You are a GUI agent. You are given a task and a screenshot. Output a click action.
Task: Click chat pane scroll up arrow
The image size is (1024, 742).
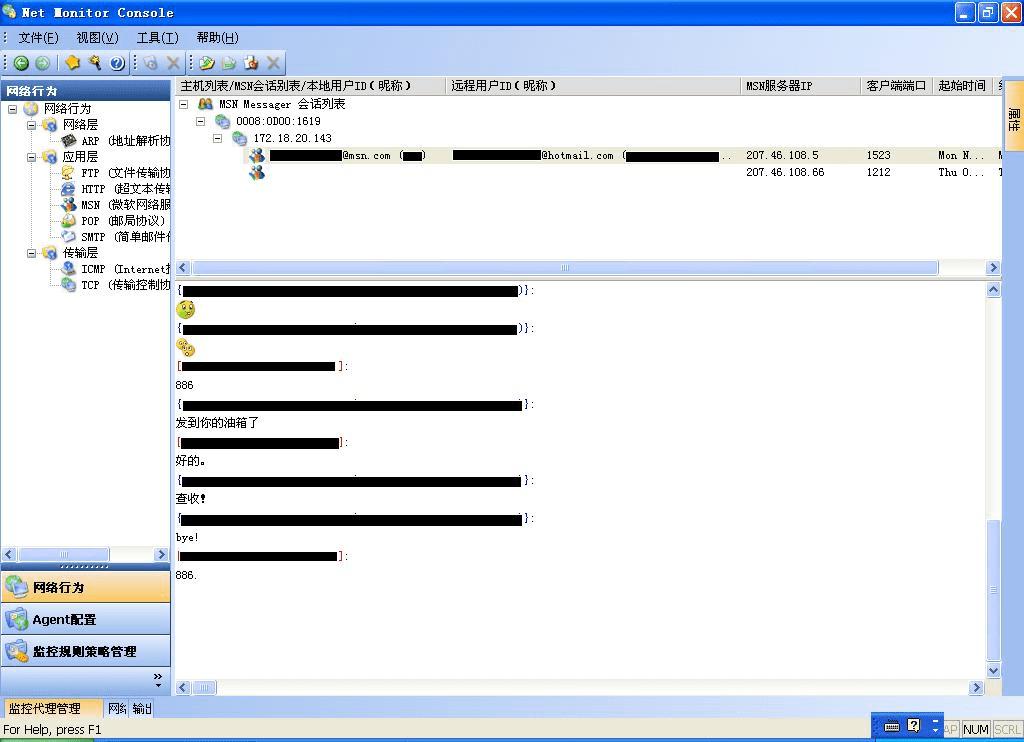click(x=993, y=289)
